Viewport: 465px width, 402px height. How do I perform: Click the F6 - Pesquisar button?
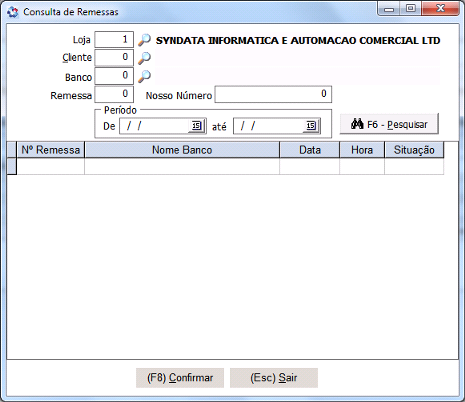(x=389, y=124)
